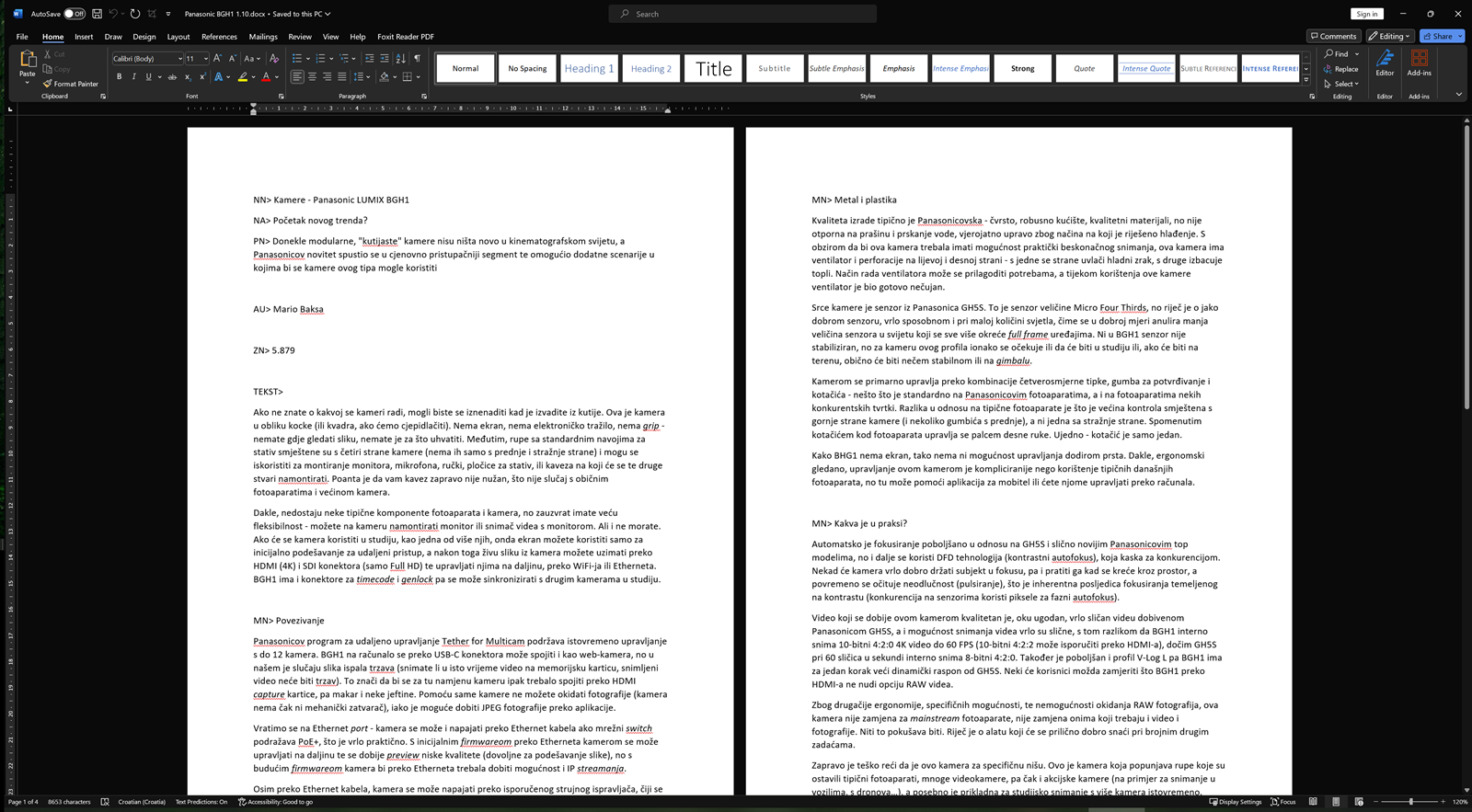This screenshot has width=1472, height=812.
Task: Apply Heading 1 style
Action: pyautogui.click(x=589, y=68)
